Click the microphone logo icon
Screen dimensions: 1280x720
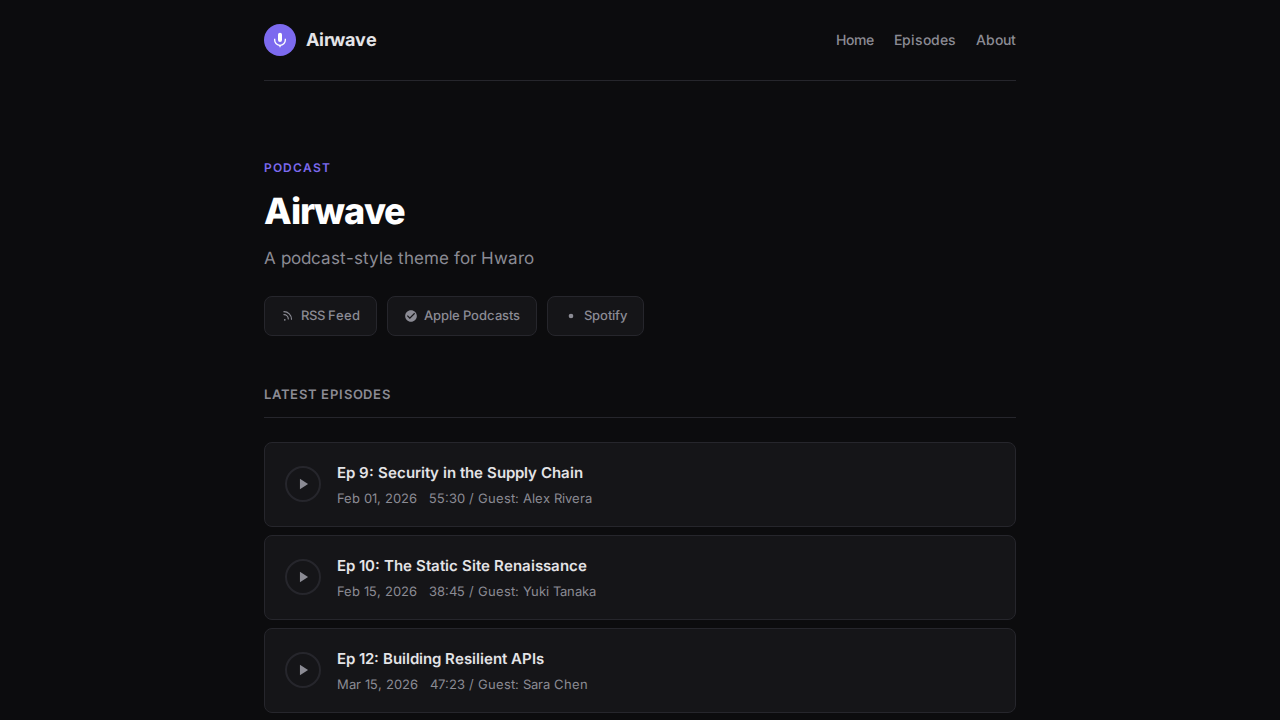279,40
